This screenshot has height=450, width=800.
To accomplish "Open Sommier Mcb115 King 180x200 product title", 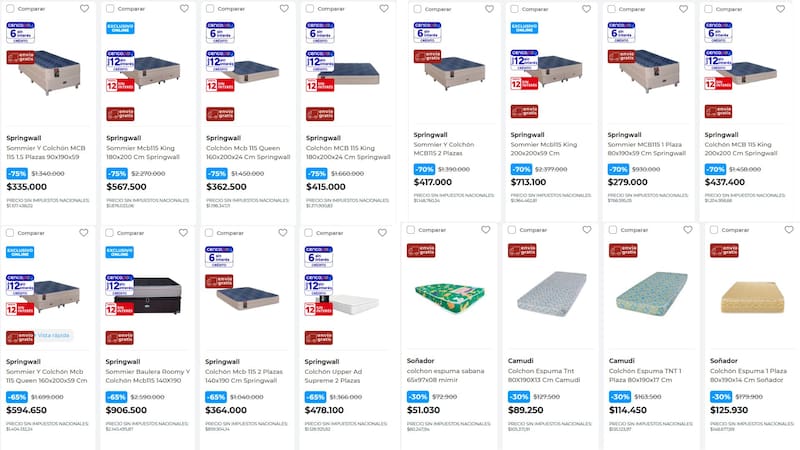I will [146, 153].
